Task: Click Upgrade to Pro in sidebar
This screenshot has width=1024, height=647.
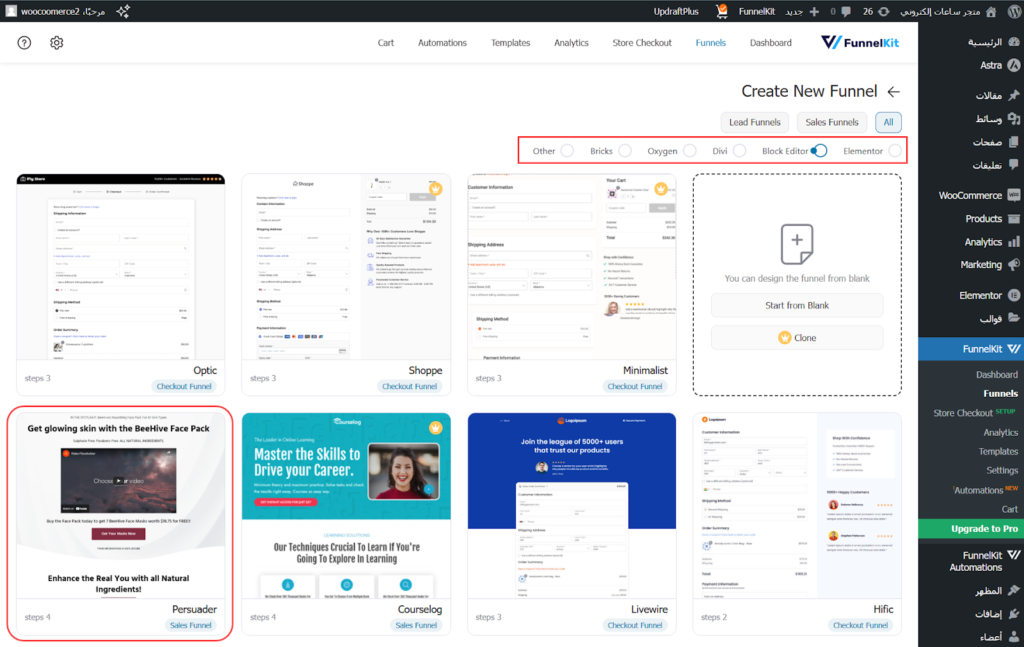Action: tap(970, 528)
